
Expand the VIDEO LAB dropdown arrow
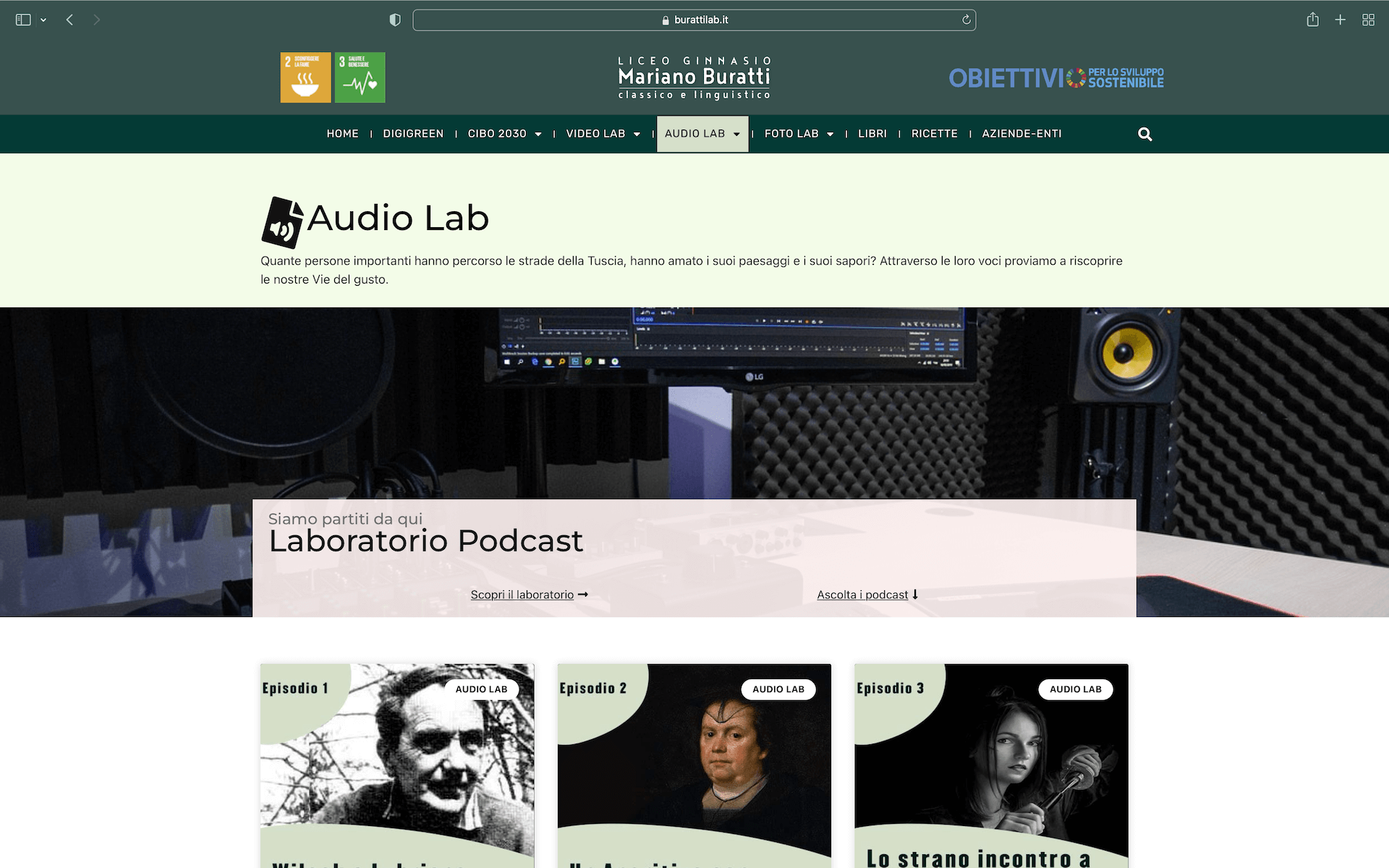click(637, 135)
